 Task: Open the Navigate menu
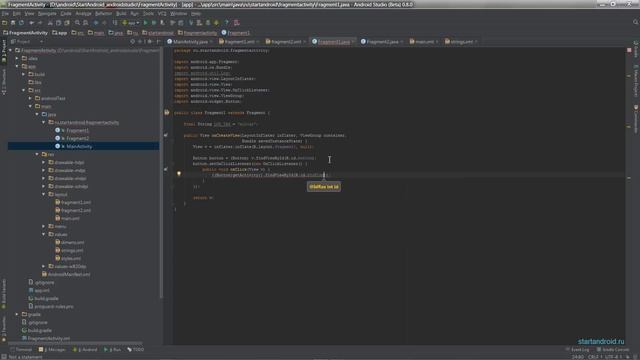coord(47,13)
